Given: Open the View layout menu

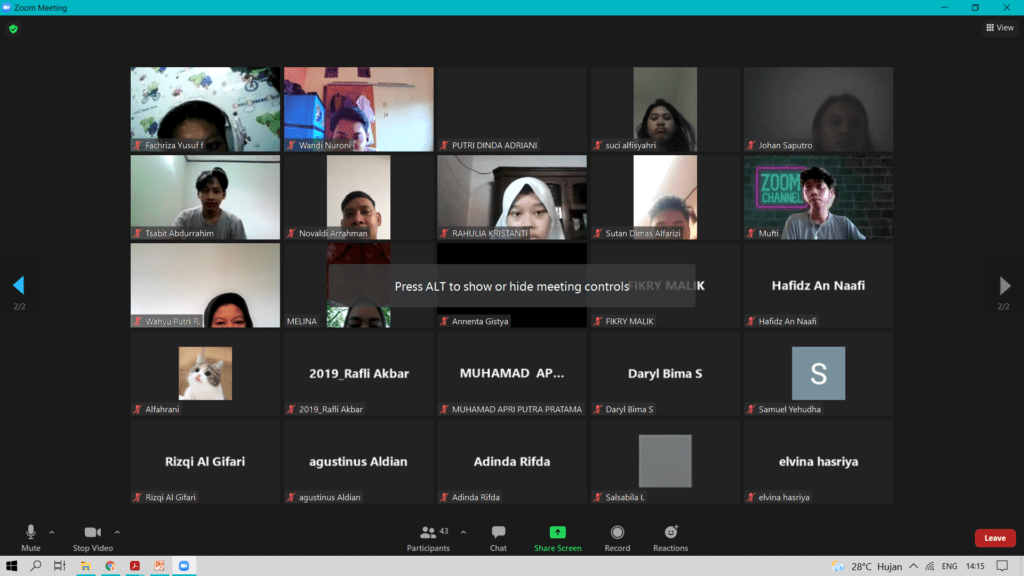Looking at the screenshot, I should pos(999,28).
